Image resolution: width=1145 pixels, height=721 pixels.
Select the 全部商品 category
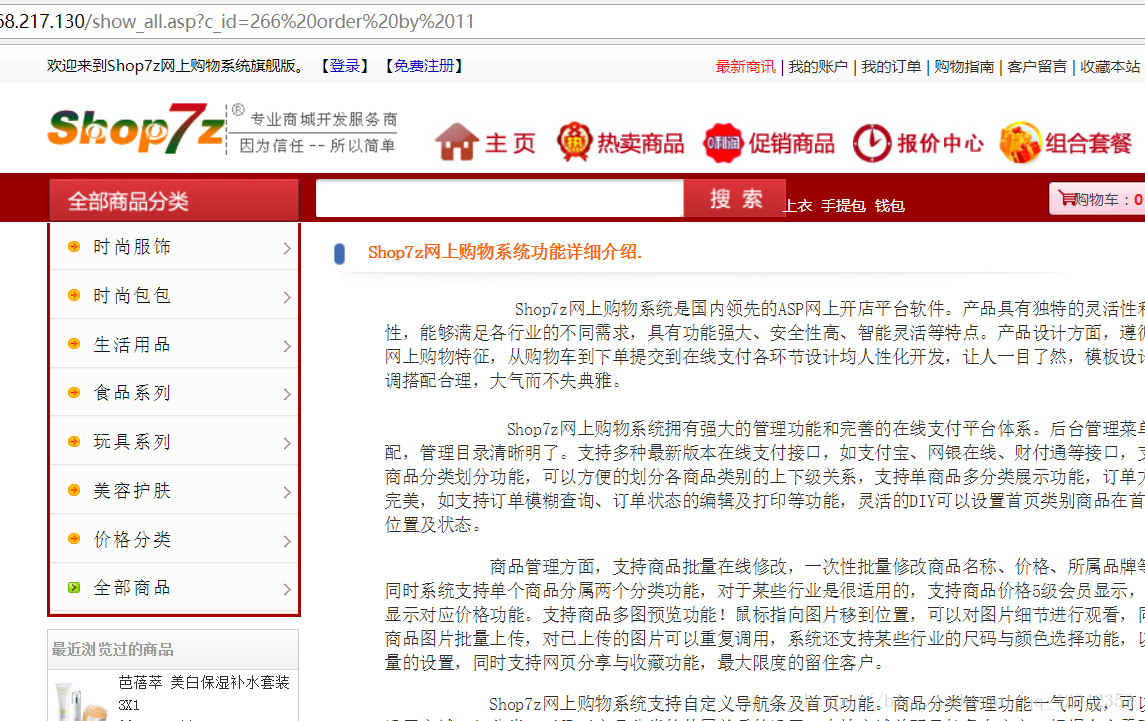pos(132,587)
